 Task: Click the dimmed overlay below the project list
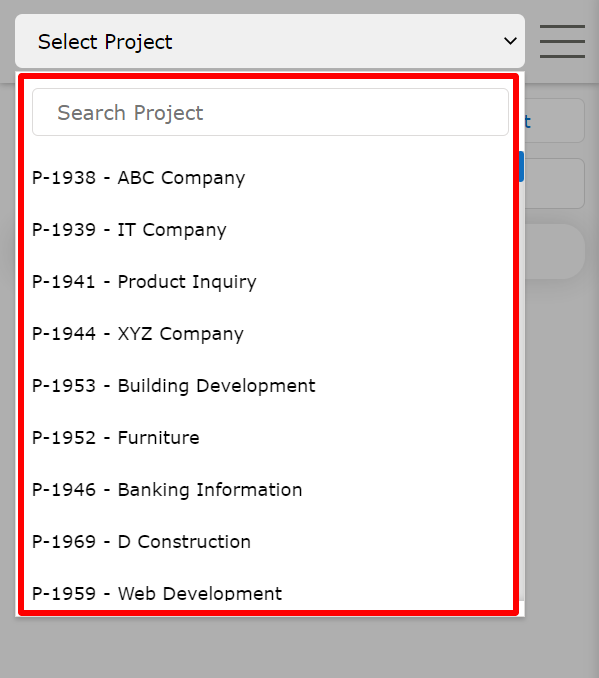pyautogui.click(x=299, y=647)
